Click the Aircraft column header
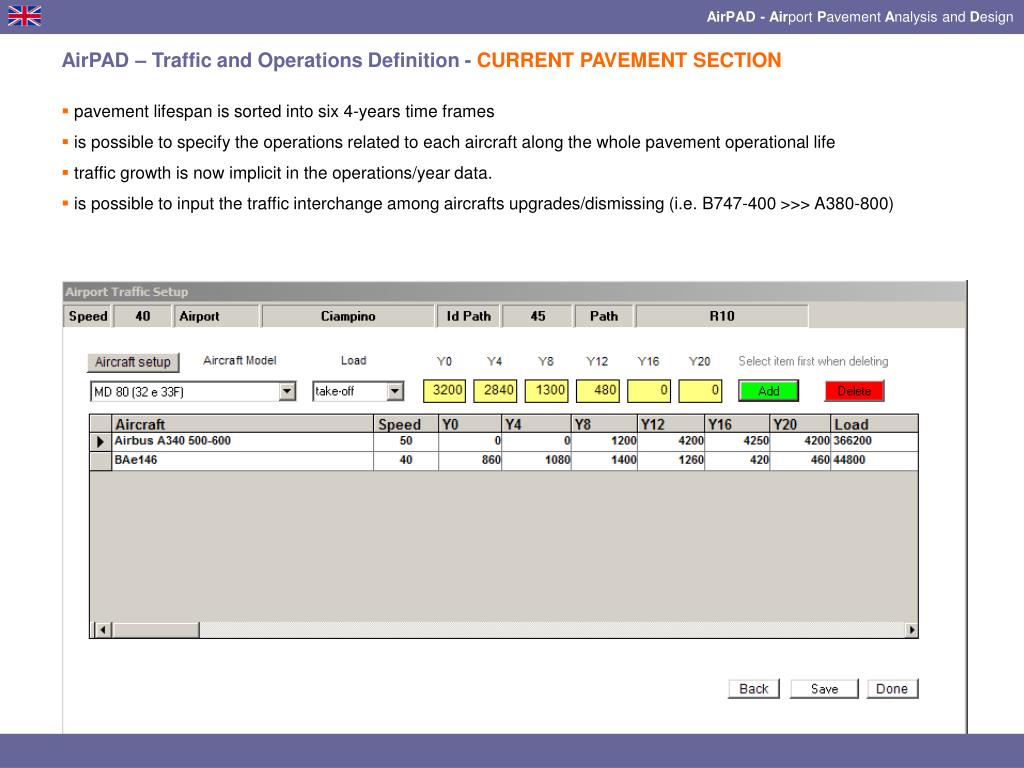 coord(242,424)
